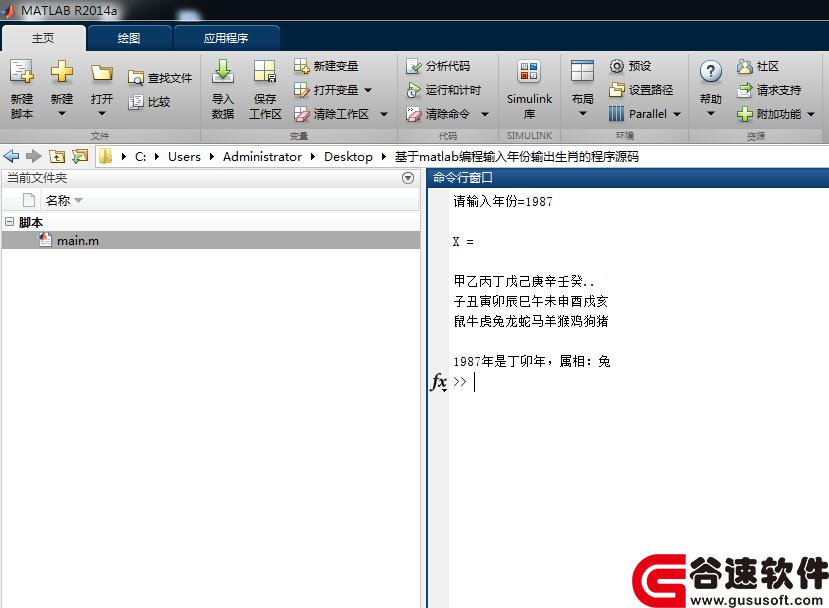Click 新建变量 (New Variable)
The height and width of the screenshot is (608, 829).
pyautogui.click(x=326, y=66)
